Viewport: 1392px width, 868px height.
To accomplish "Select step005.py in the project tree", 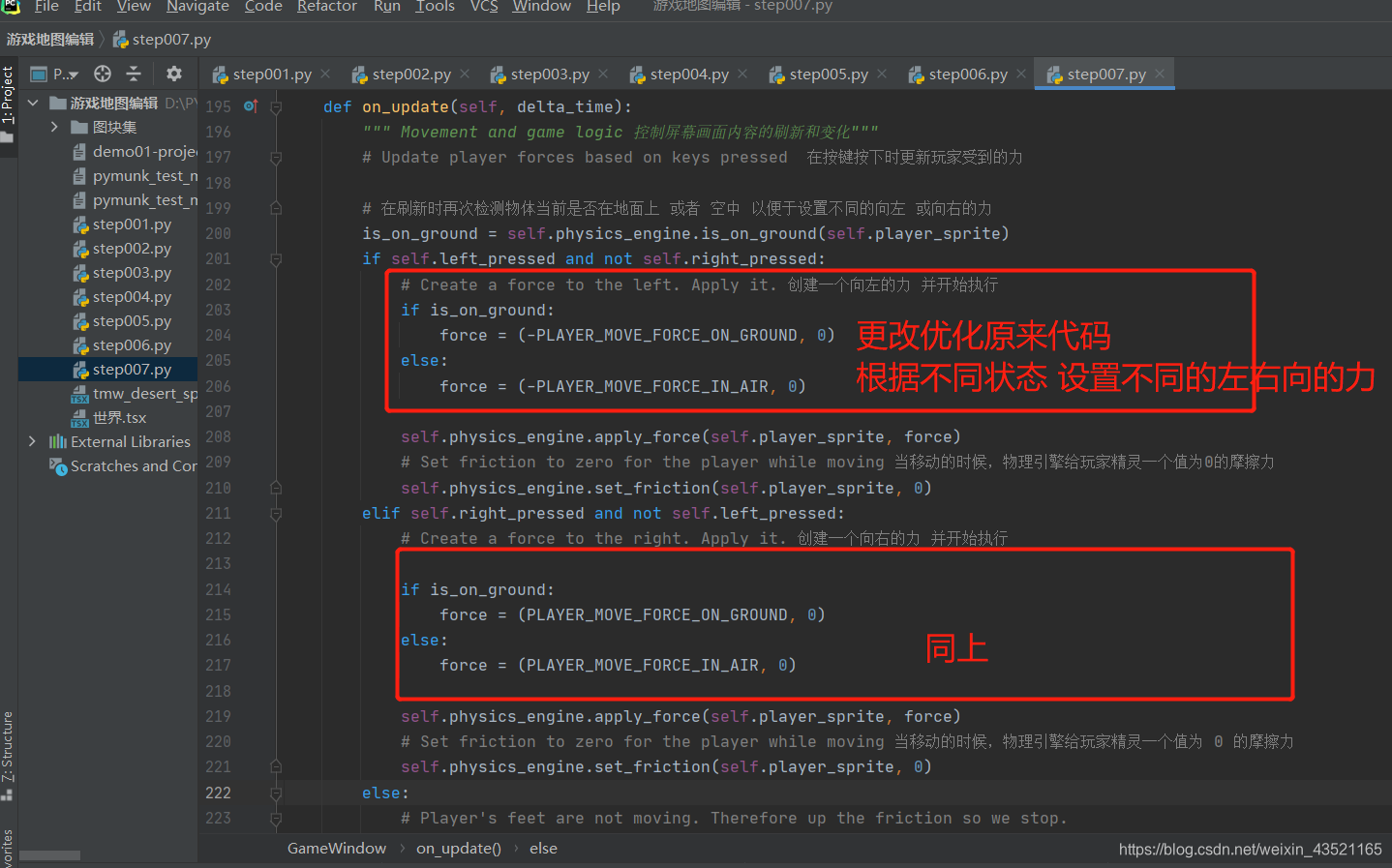I will coord(132,321).
